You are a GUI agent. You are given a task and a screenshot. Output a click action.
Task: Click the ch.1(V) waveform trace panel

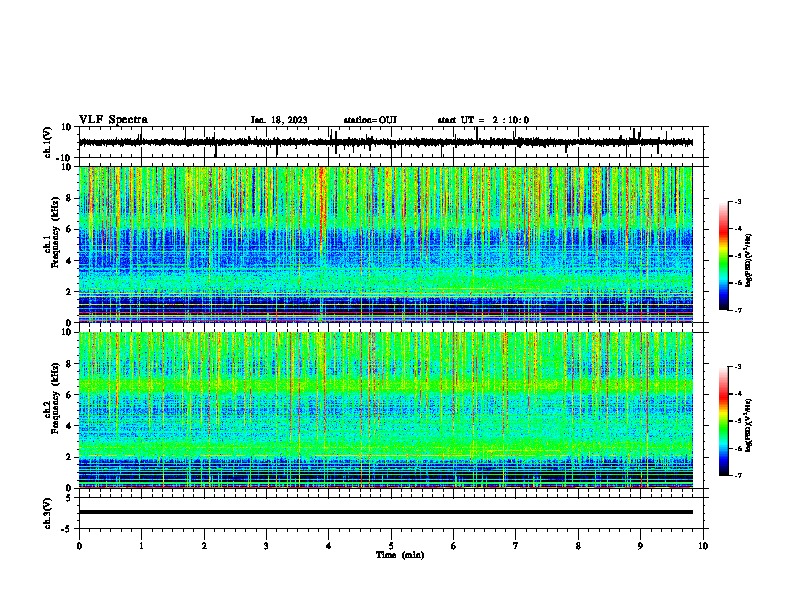click(x=391, y=142)
